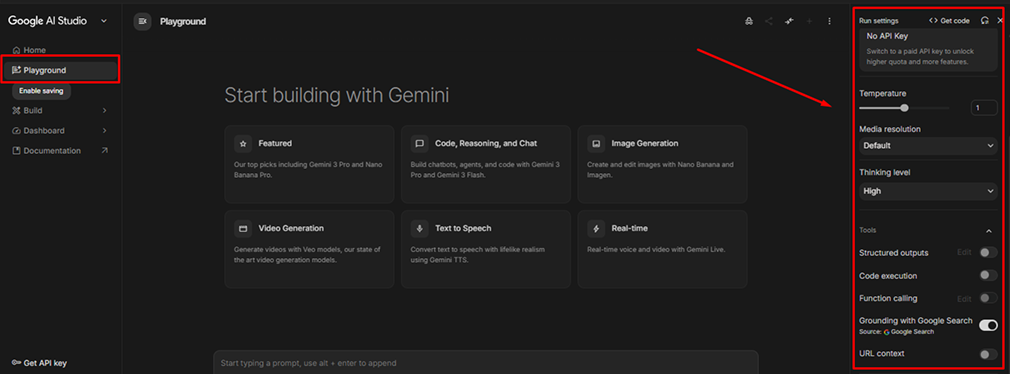The height and width of the screenshot is (374, 1010).
Task: Toggle Structured outputs switch
Action: tap(988, 252)
